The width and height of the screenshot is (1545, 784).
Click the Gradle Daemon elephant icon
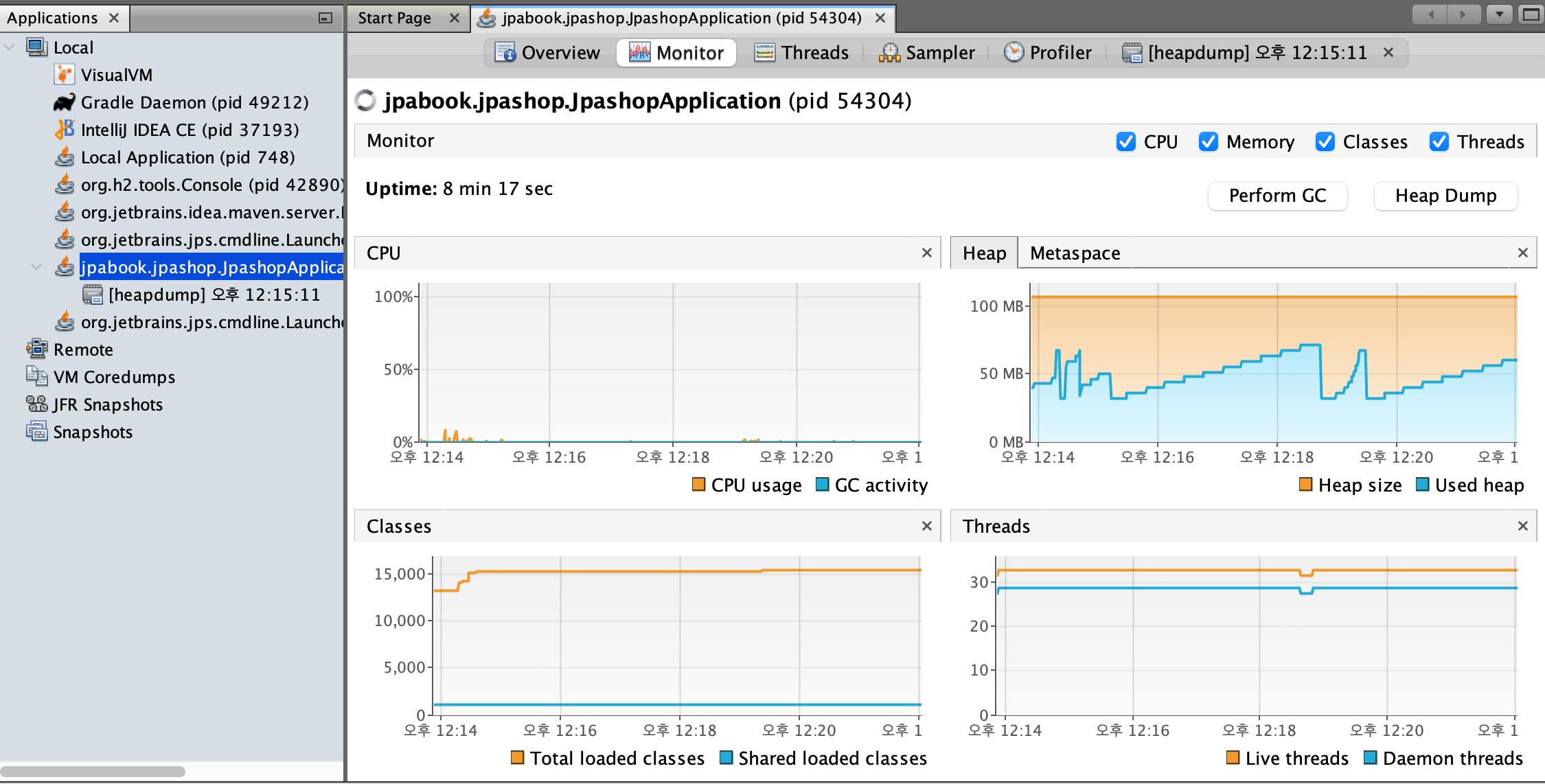pyautogui.click(x=64, y=102)
